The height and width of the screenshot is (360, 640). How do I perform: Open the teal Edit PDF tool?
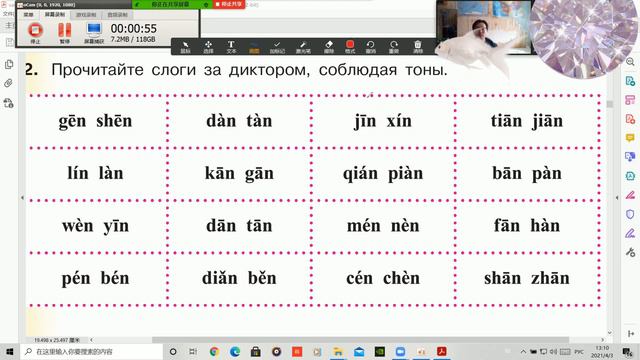point(630,176)
